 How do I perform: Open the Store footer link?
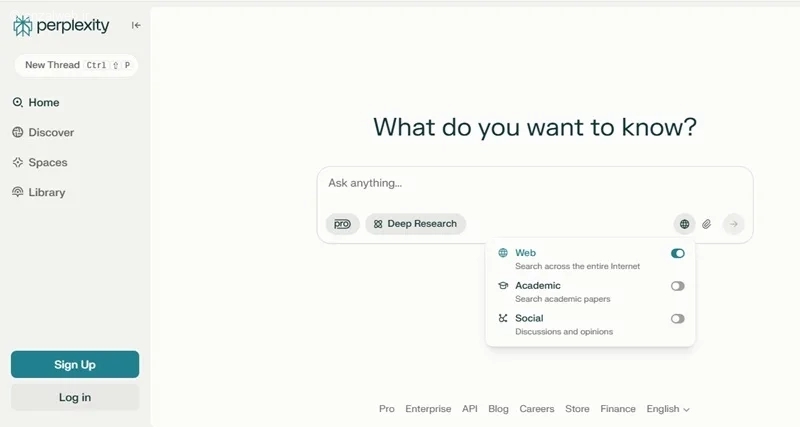point(577,409)
